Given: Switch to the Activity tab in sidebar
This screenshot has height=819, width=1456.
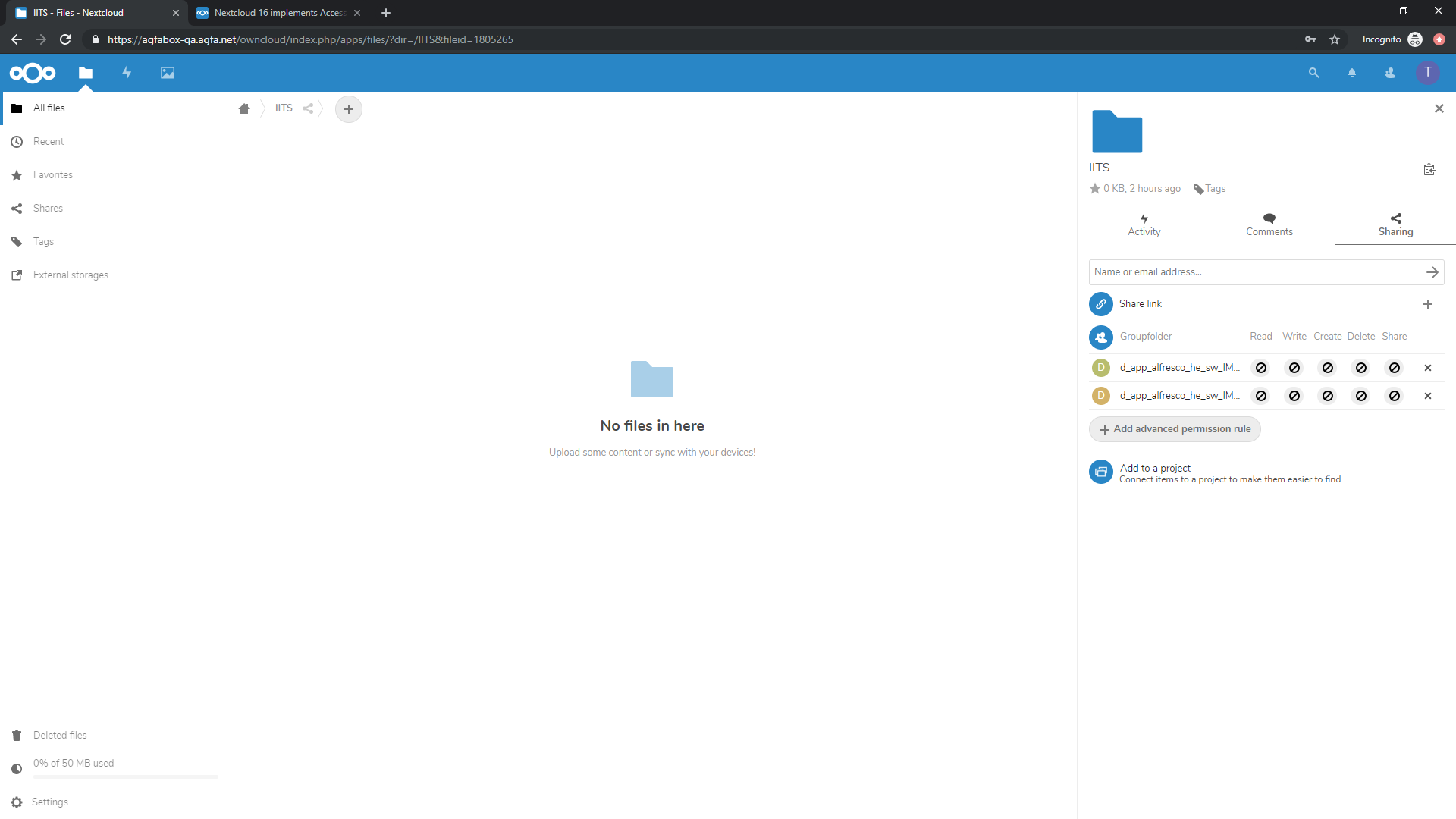Looking at the screenshot, I should pyautogui.click(x=1144, y=224).
